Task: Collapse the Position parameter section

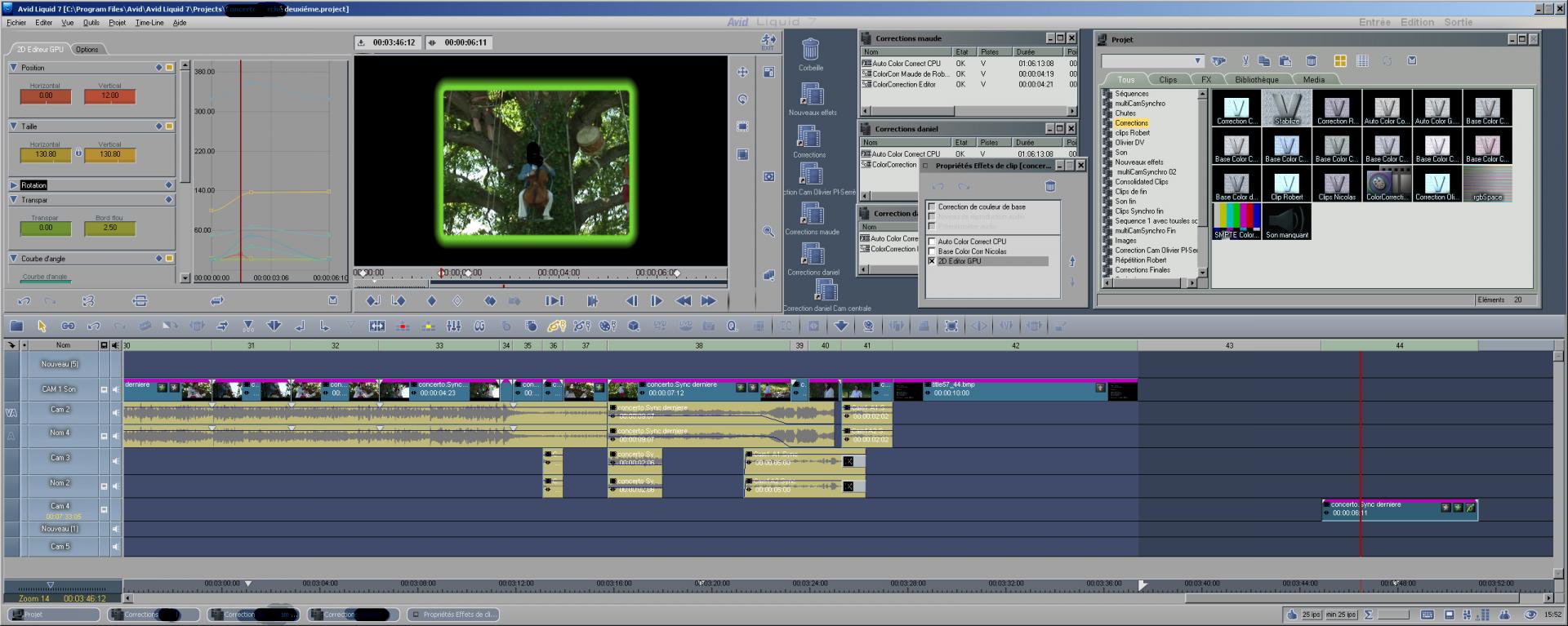Action: click(x=14, y=68)
